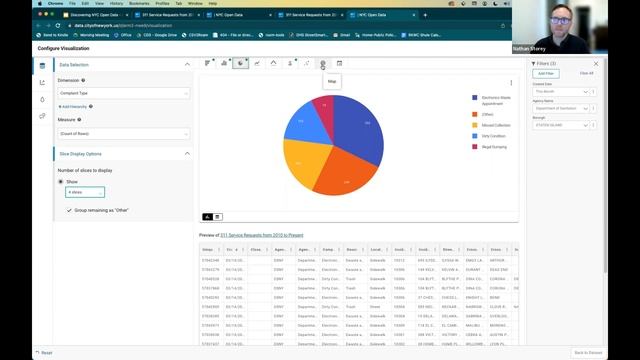
Task: Select the pie chart visualization icon
Action: pyautogui.click(x=240, y=63)
